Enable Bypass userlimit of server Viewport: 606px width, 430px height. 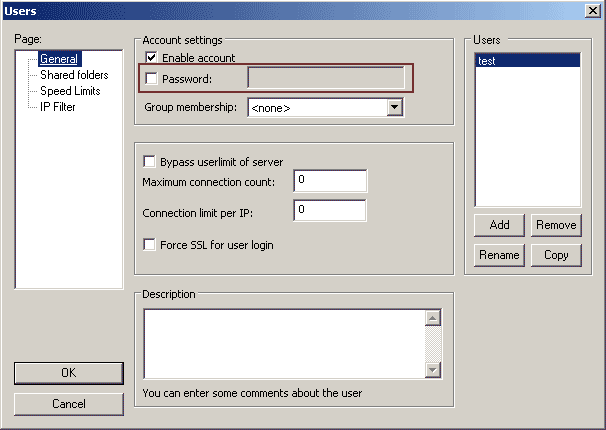tap(149, 161)
